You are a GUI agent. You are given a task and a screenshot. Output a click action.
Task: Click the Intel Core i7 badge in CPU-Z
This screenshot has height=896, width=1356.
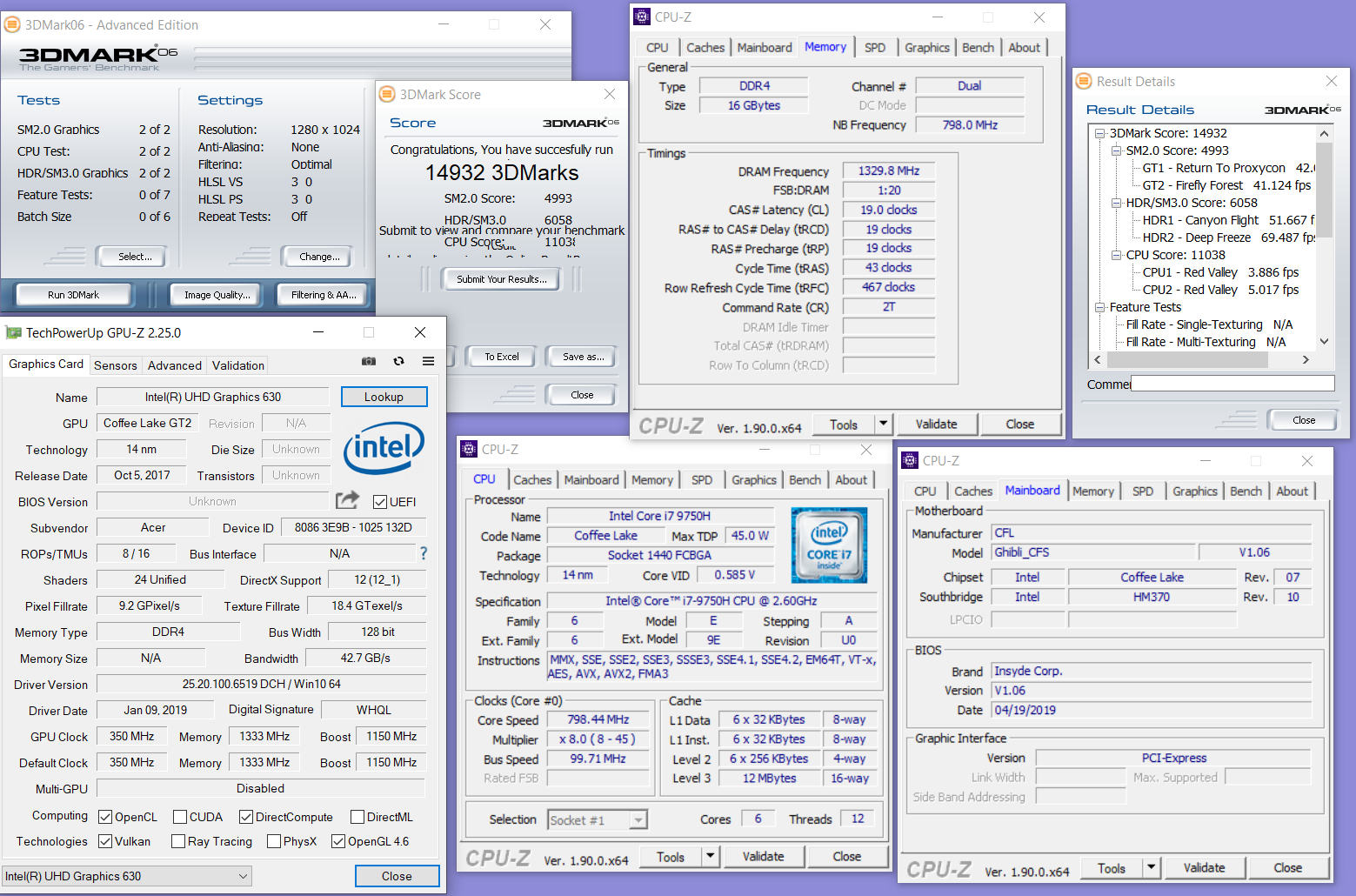[829, 545]
